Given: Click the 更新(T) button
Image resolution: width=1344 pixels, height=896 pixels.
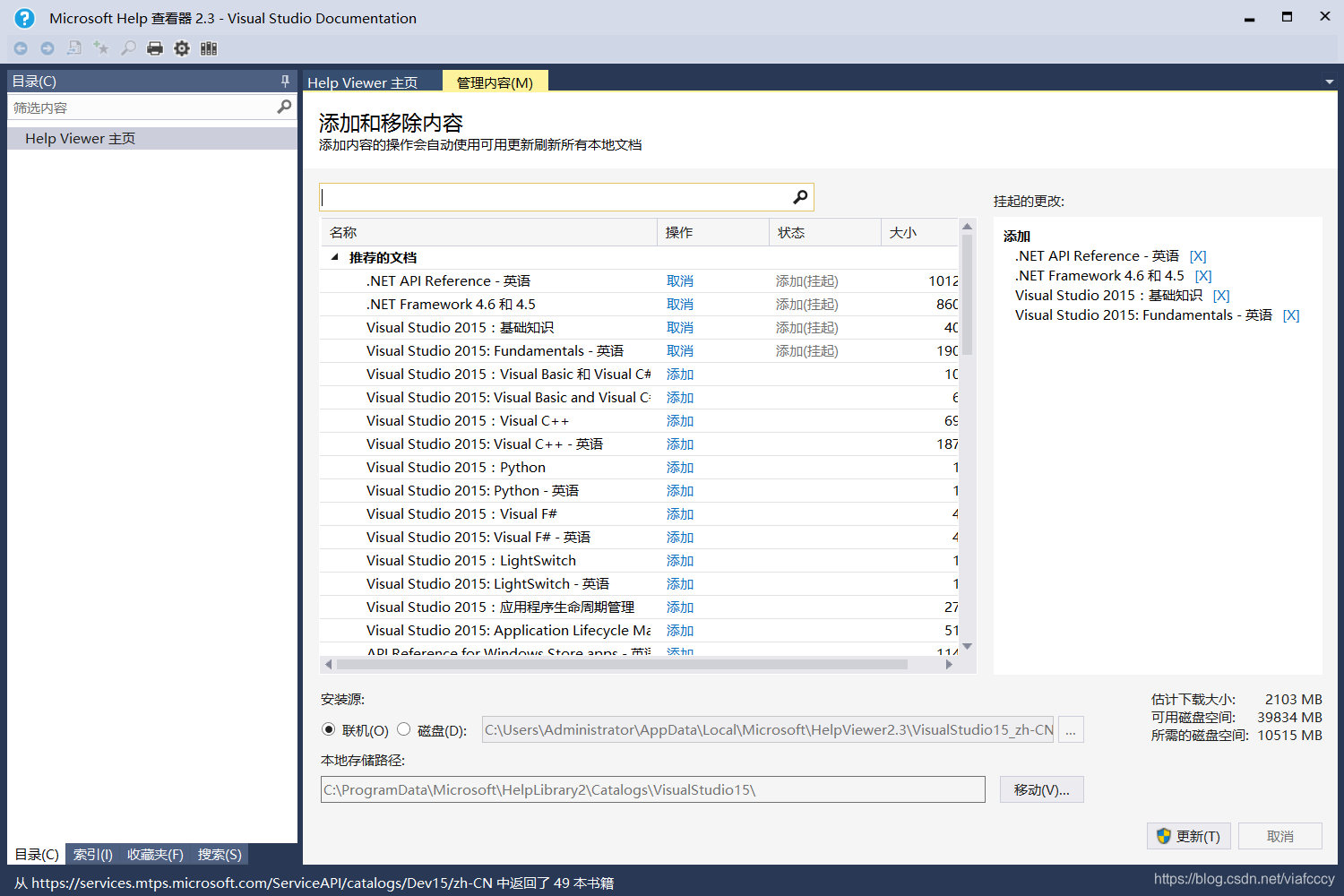Looking at the screenshot, I should coord(1189,836).
